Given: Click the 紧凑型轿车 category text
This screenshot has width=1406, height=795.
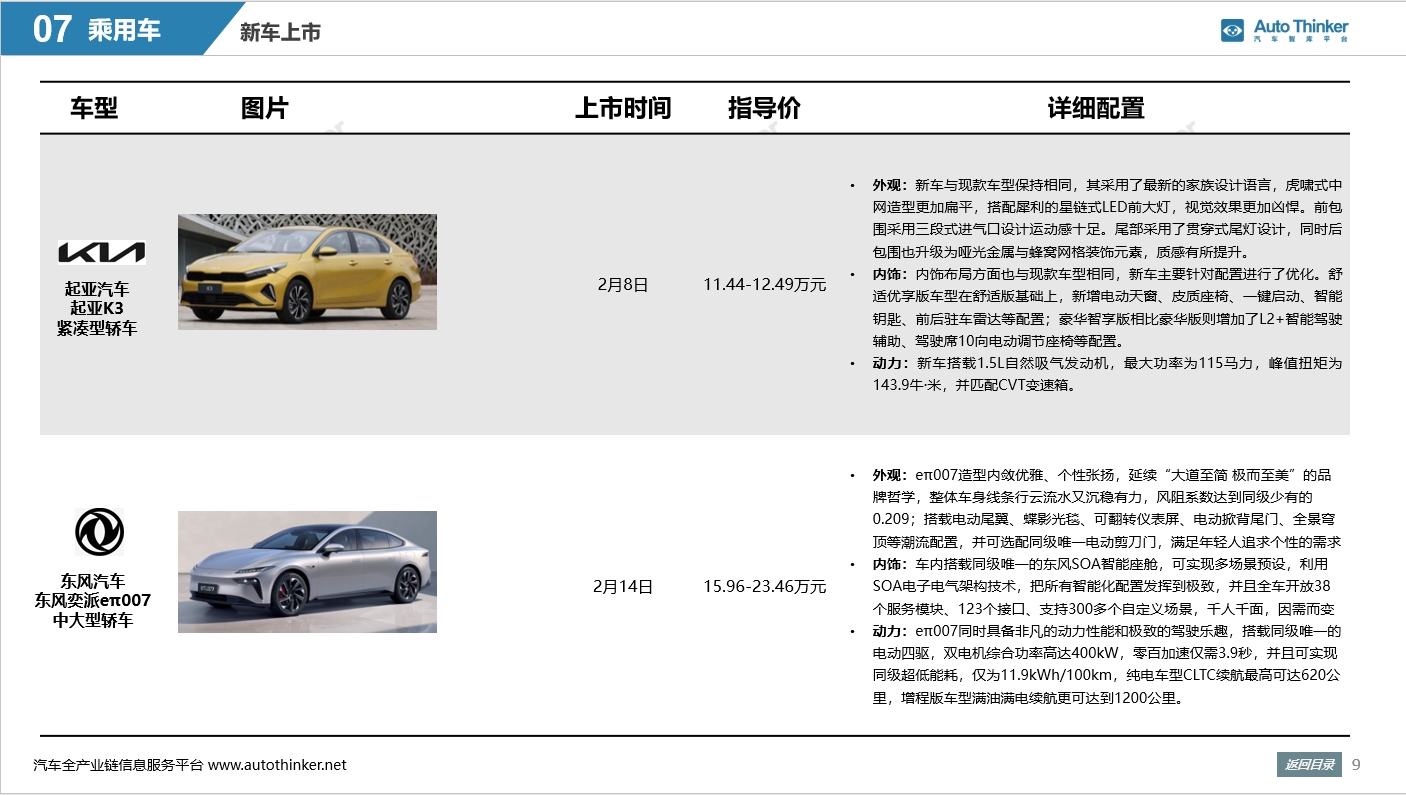Looking at the screenshot, I should tap(97, 327).
